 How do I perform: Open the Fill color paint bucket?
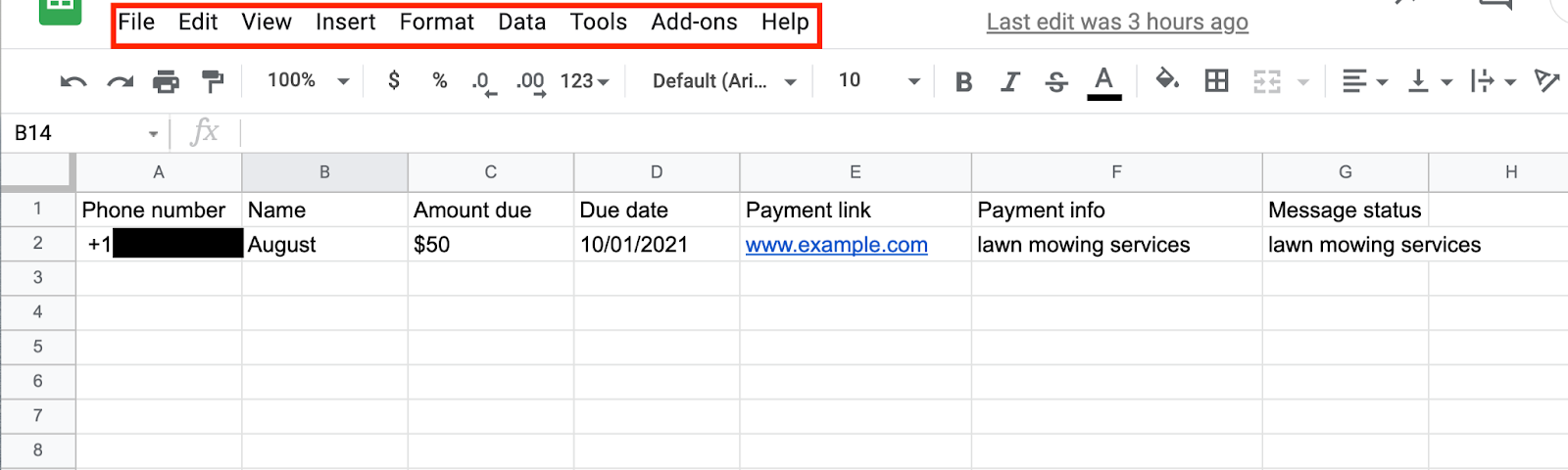[1166, 79]
